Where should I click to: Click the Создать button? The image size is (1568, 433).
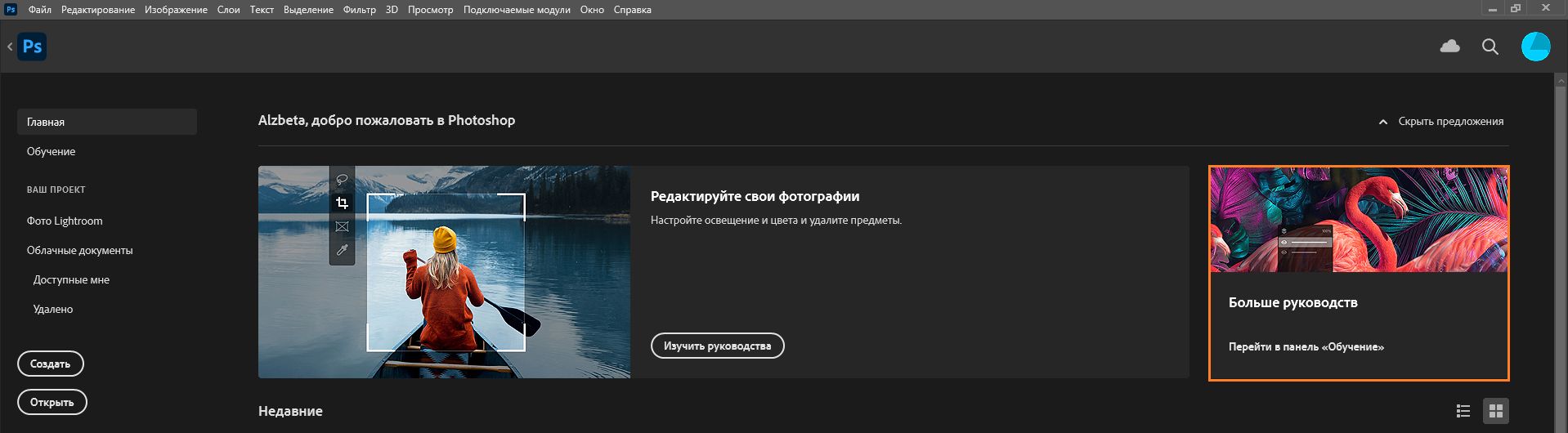(51, 364)
